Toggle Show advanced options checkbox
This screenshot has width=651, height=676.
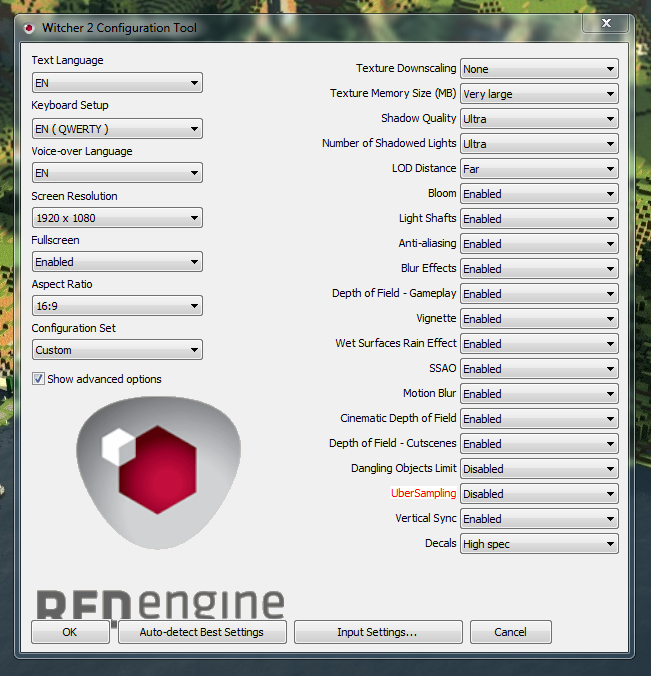coord(38,379)
